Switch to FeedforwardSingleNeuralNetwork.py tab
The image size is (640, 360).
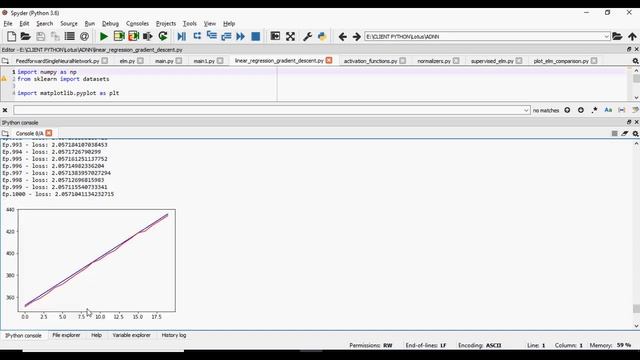[x=57, y=61]
